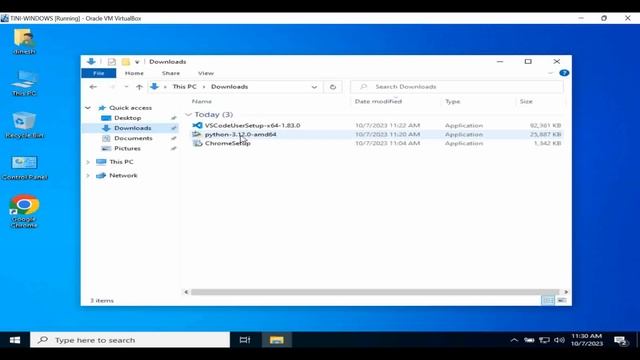Screen dimensions: 640x360
Task: Open the View ribbon tab
Action: [206, 73]
